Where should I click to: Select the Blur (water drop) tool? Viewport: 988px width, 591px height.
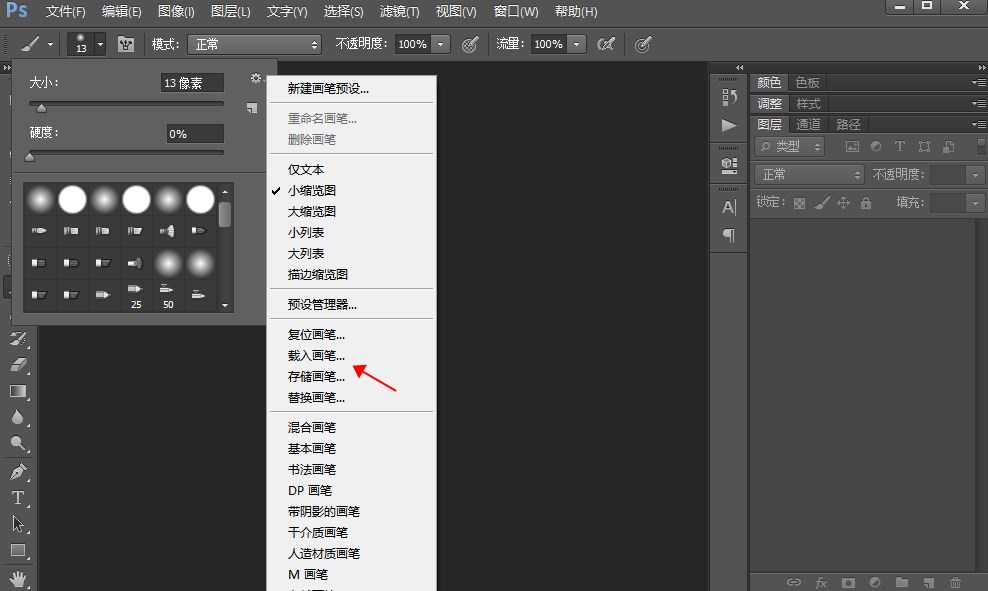point(18,417)
